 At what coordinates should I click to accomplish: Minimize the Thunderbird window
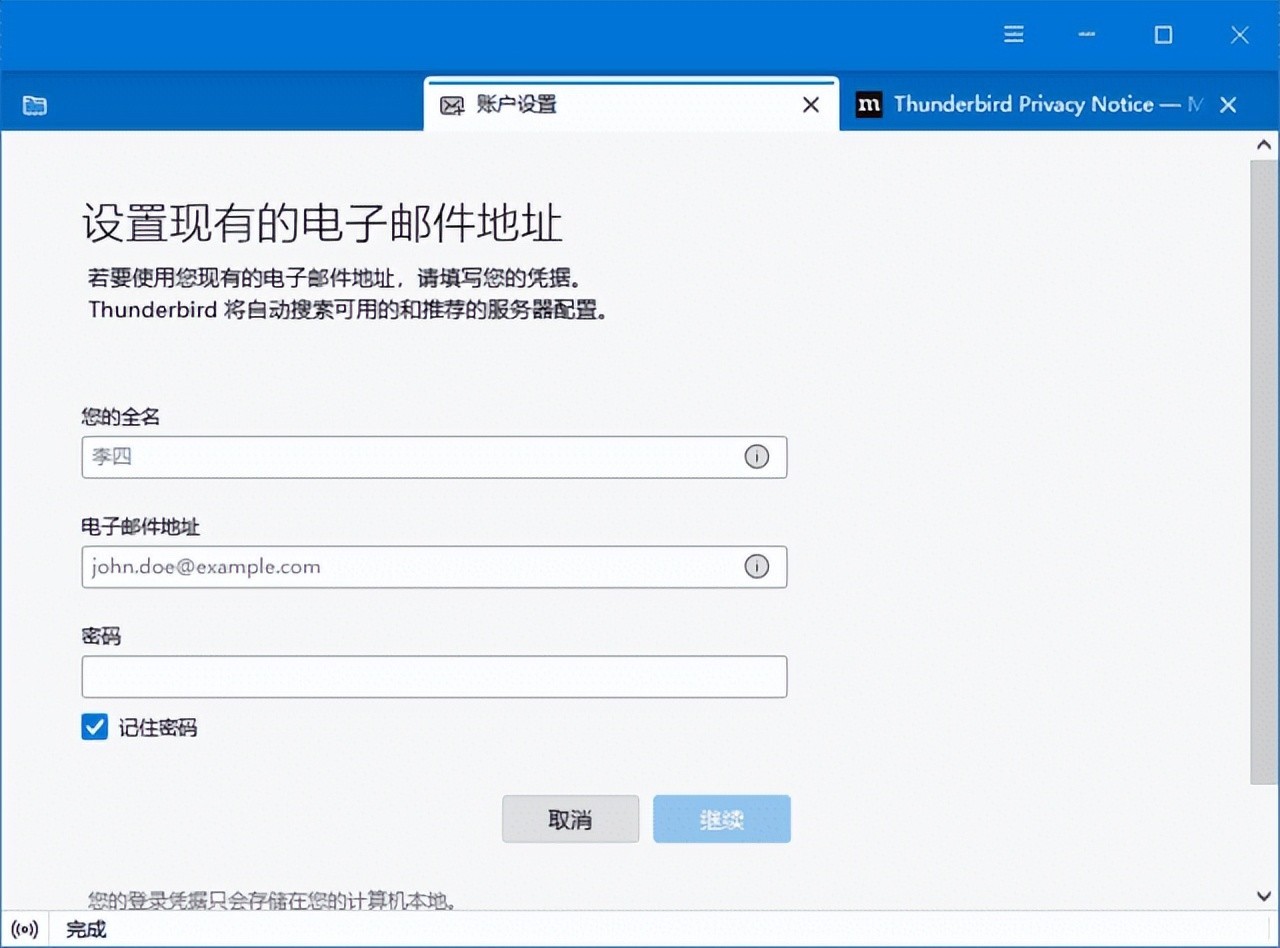coord(1087,35)
